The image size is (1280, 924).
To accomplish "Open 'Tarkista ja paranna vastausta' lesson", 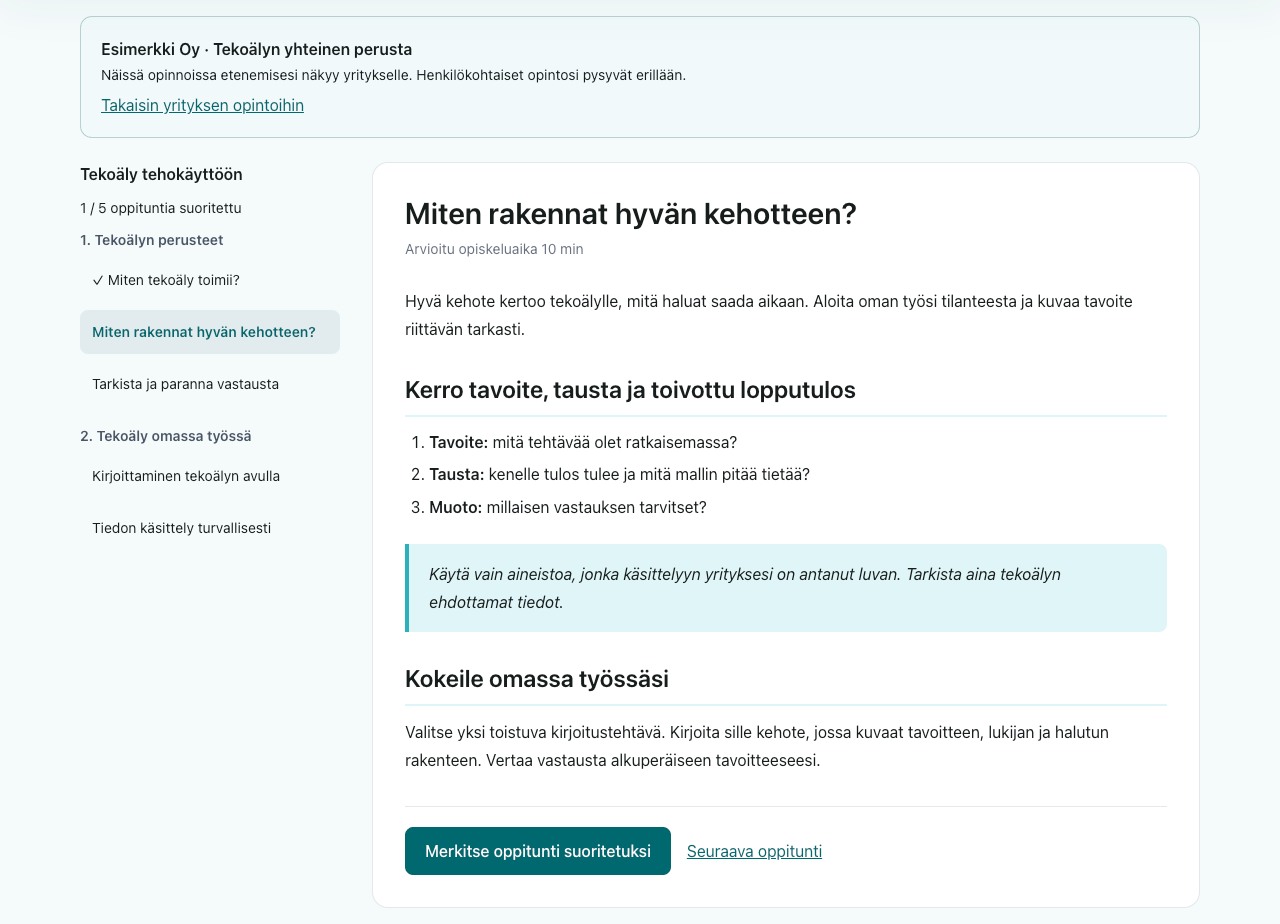I will pyautogui.click(x=210, y=384).
